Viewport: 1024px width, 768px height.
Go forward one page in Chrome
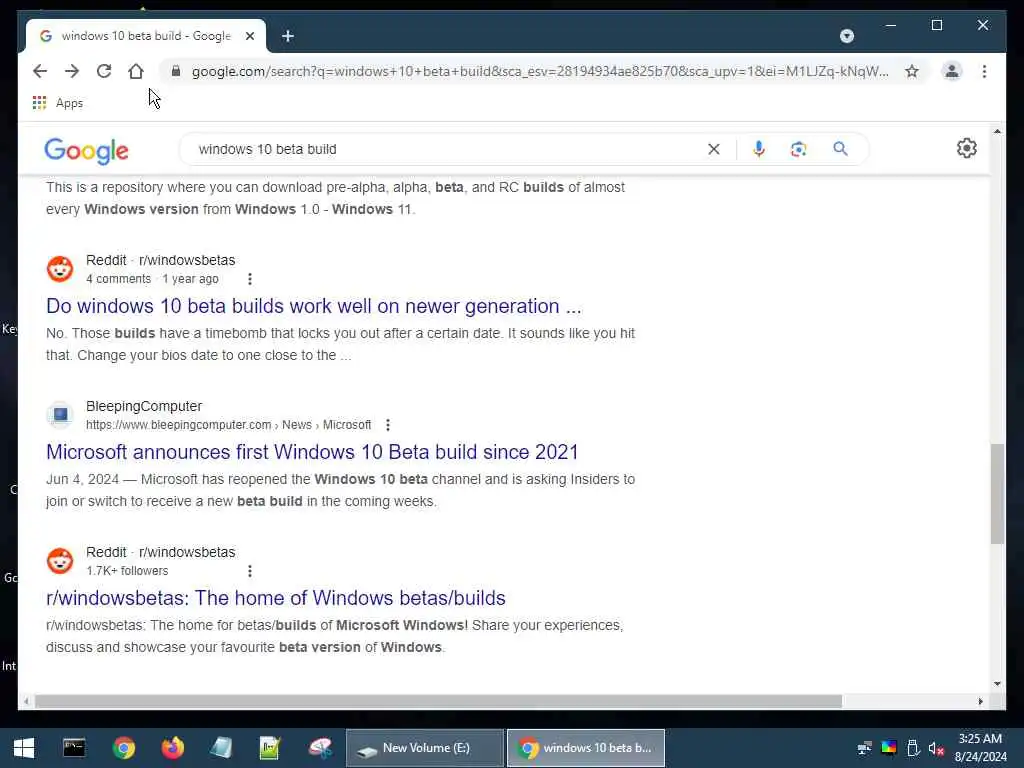[x=72, y=71]
